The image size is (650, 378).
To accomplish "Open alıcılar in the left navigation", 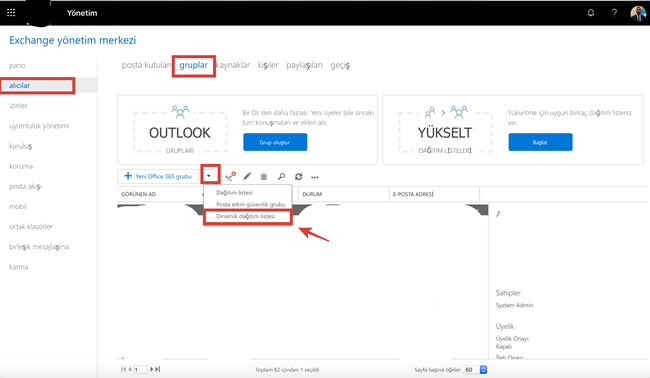I will pyautogui.click(x=19, y=85).
